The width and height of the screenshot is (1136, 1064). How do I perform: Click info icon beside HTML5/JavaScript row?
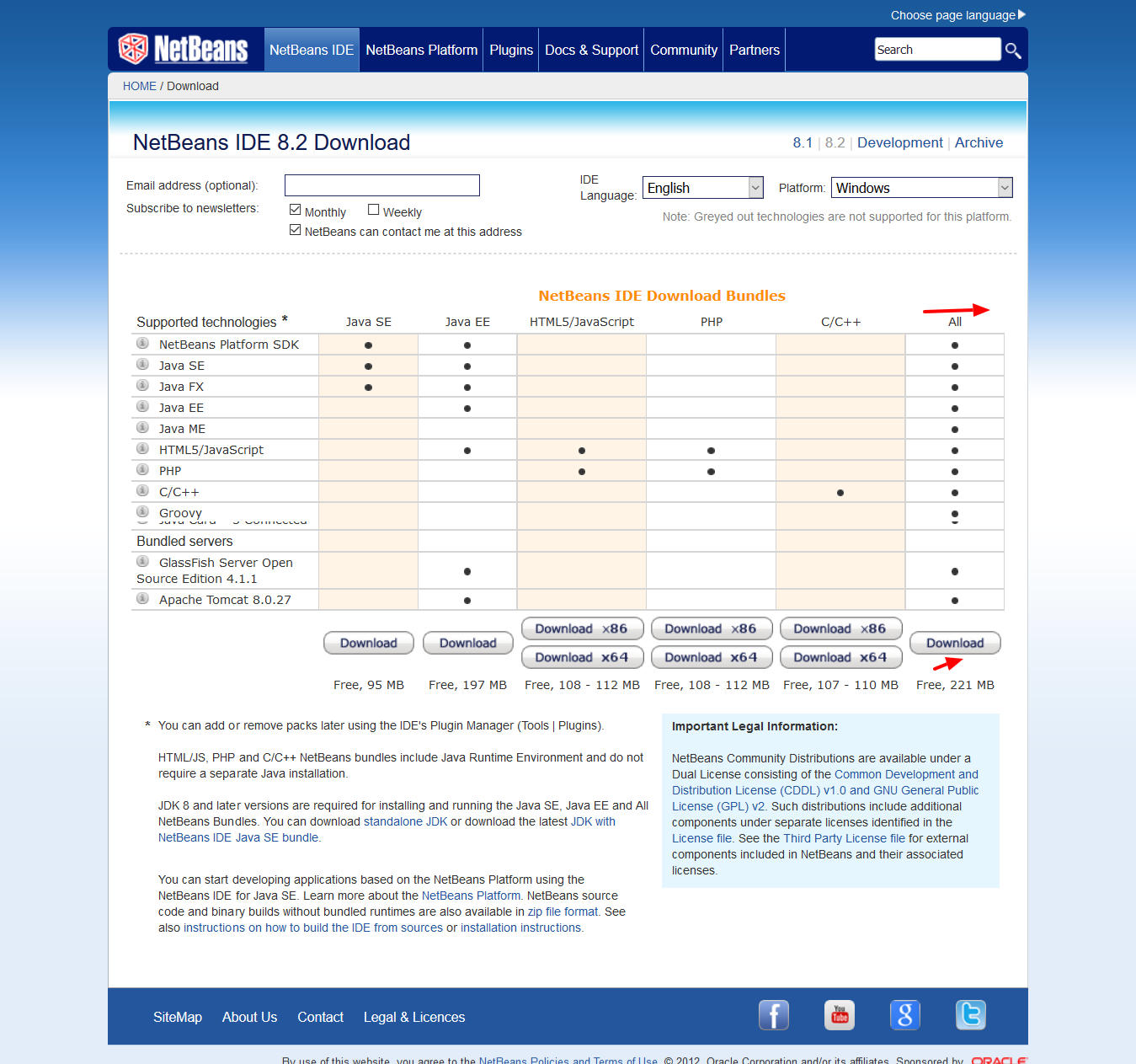(143, 448)
